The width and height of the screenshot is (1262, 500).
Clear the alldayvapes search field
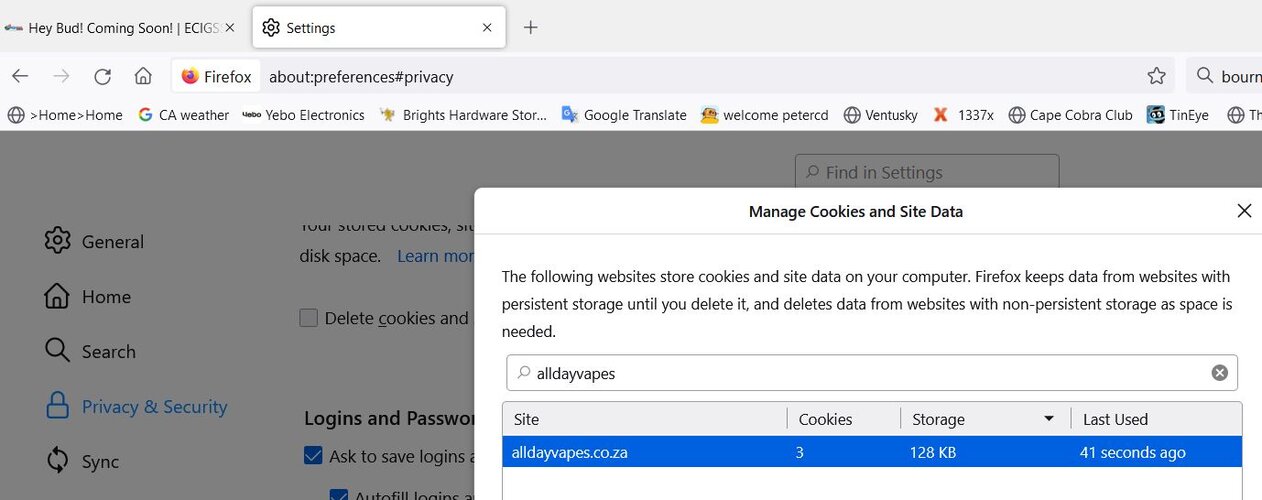coord(1220,373)
